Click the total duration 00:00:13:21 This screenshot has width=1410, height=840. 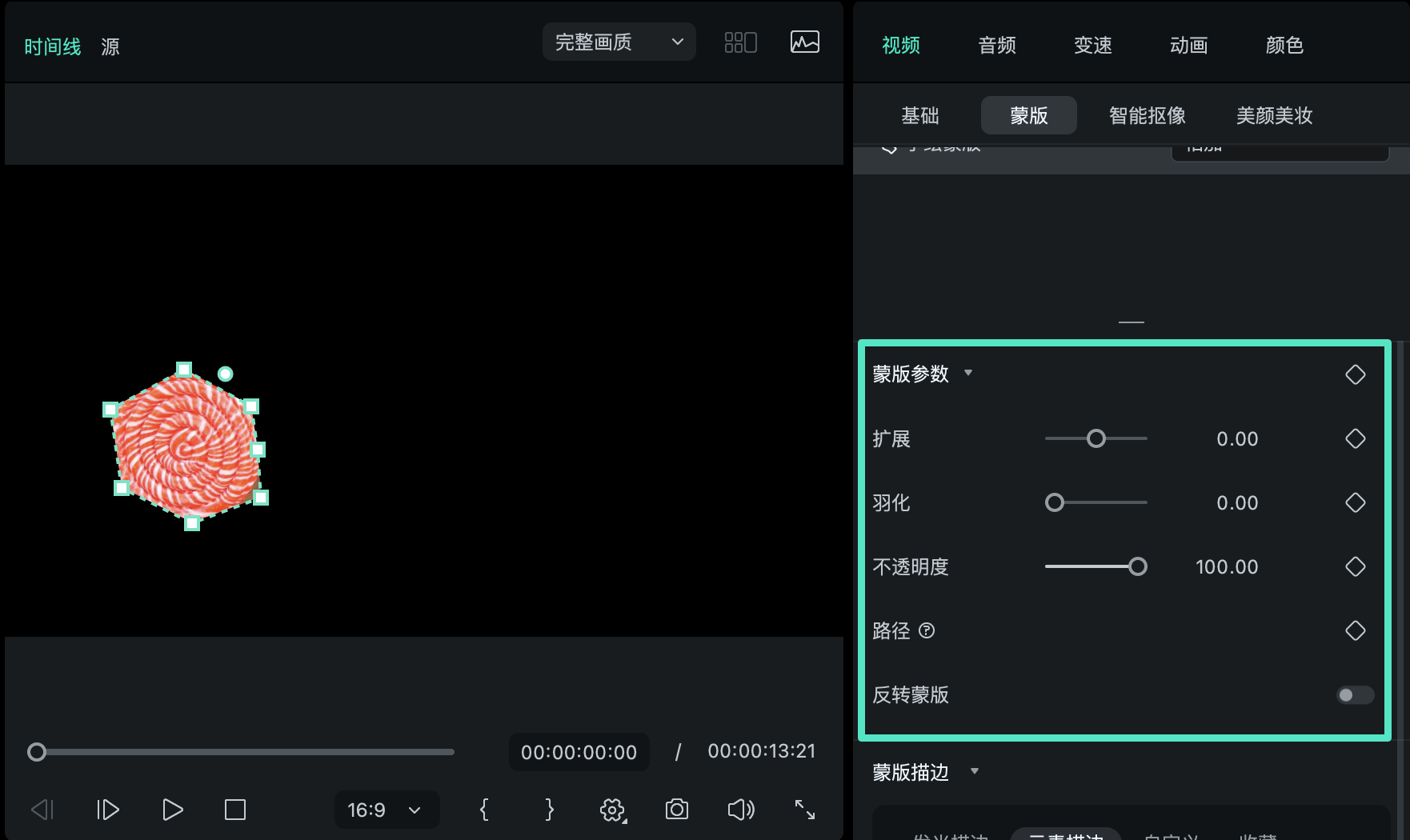(762, 750)
